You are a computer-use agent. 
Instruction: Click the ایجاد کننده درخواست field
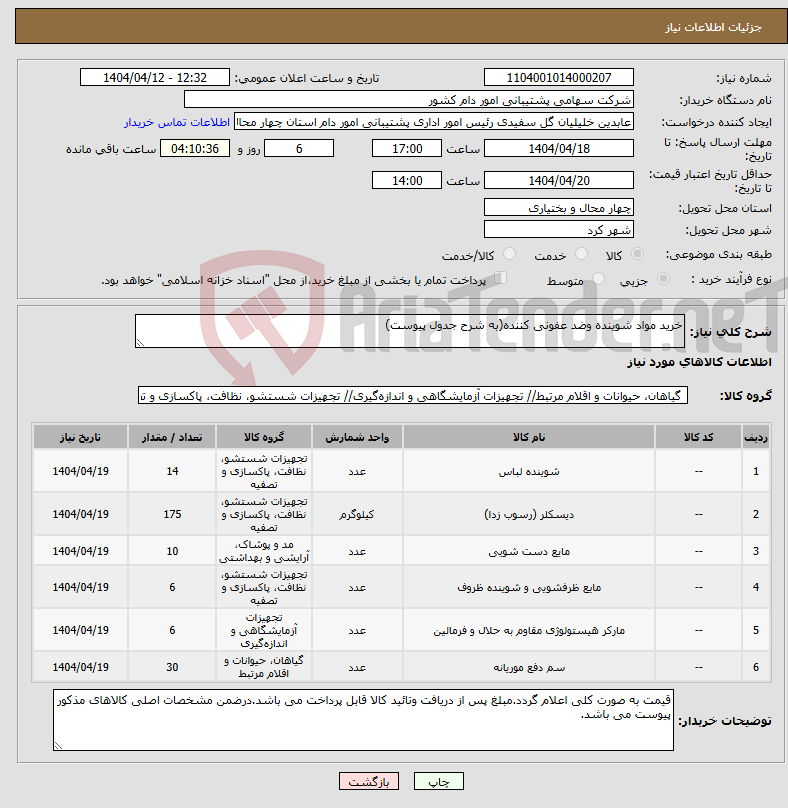click(x=434, y=122)
